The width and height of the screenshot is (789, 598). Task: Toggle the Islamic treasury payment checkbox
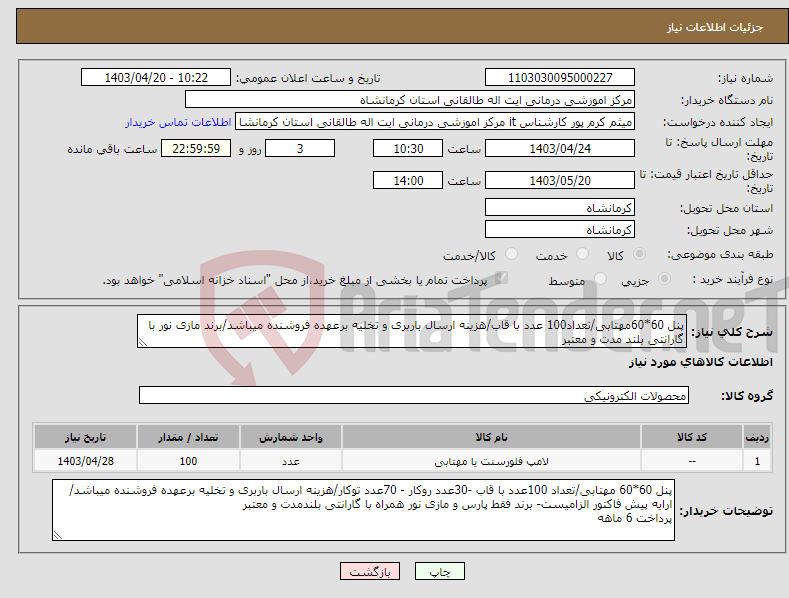(501, 278)
